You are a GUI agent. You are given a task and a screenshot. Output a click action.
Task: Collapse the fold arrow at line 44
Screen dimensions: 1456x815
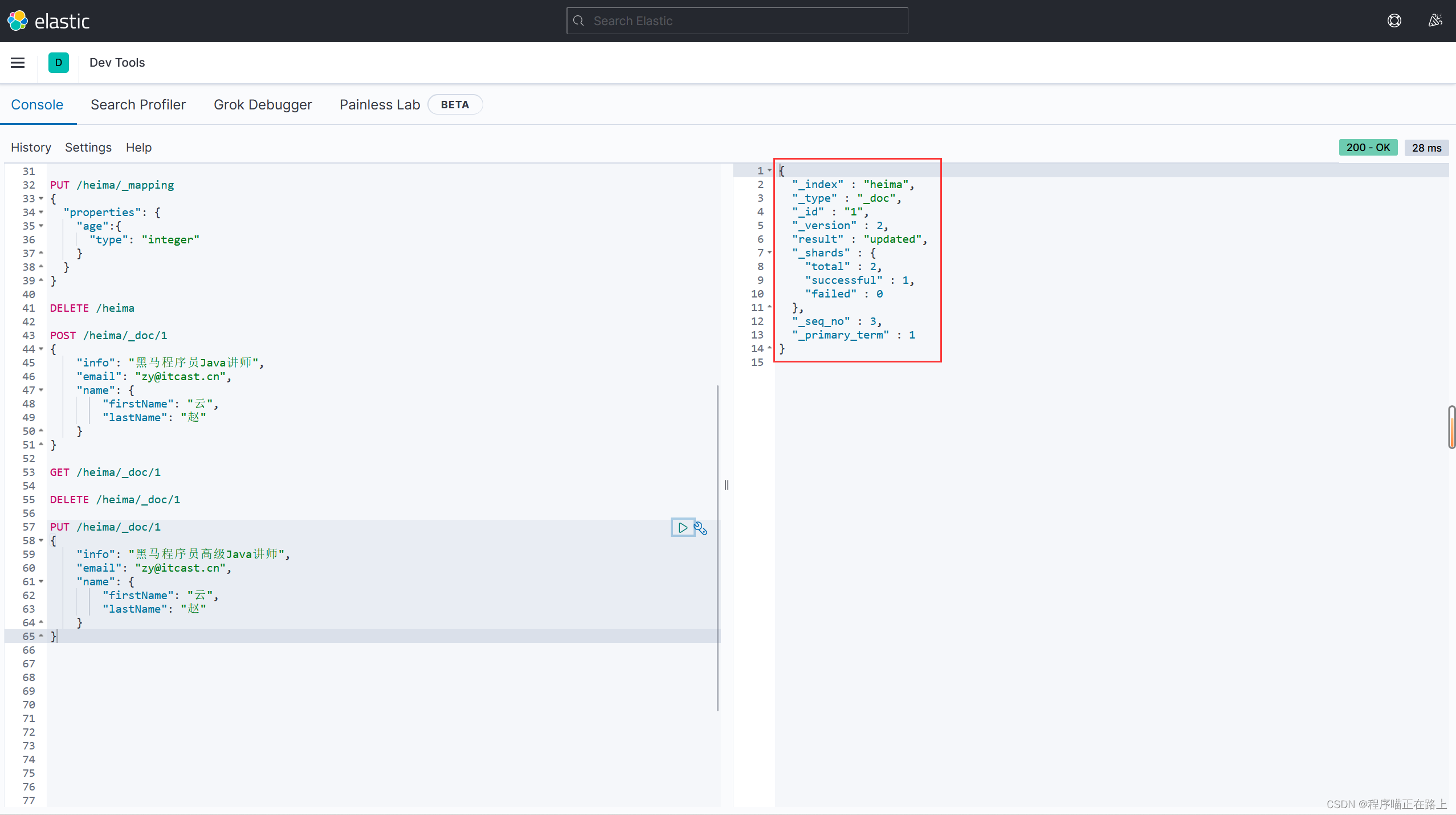pos(41,349)
